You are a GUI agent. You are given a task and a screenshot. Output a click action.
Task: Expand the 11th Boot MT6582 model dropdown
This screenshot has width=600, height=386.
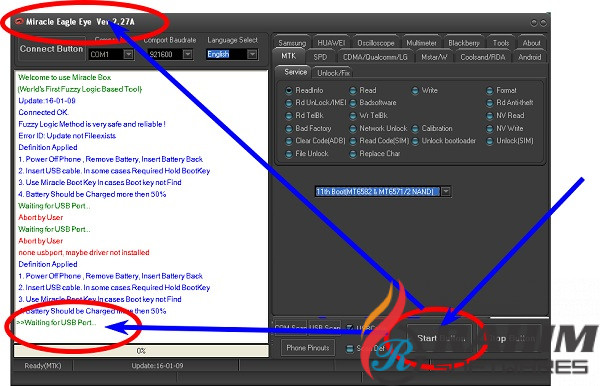tap(446, 191)
